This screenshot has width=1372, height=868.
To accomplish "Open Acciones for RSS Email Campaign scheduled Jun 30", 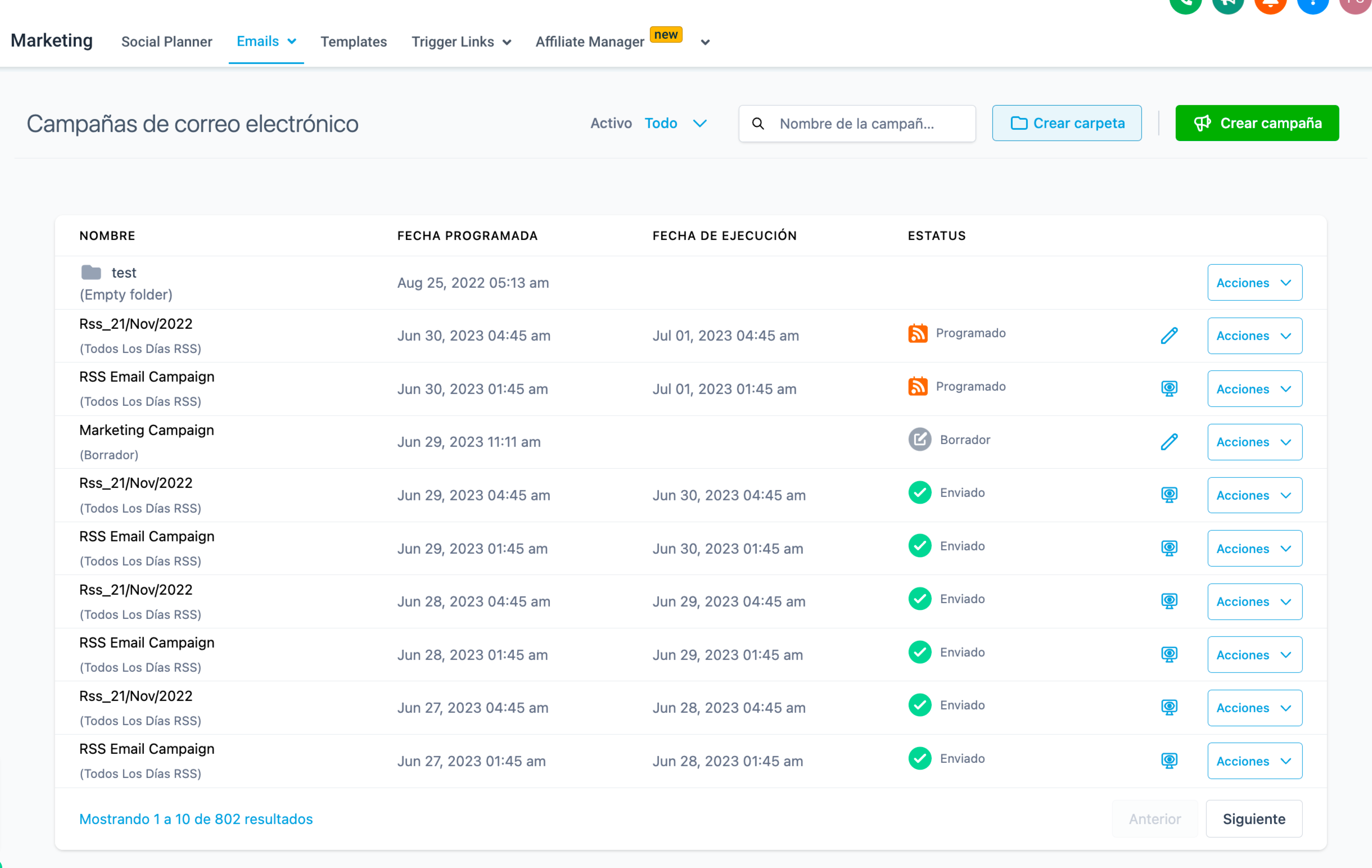I will pyautogui.click(x=1254, y=389).
